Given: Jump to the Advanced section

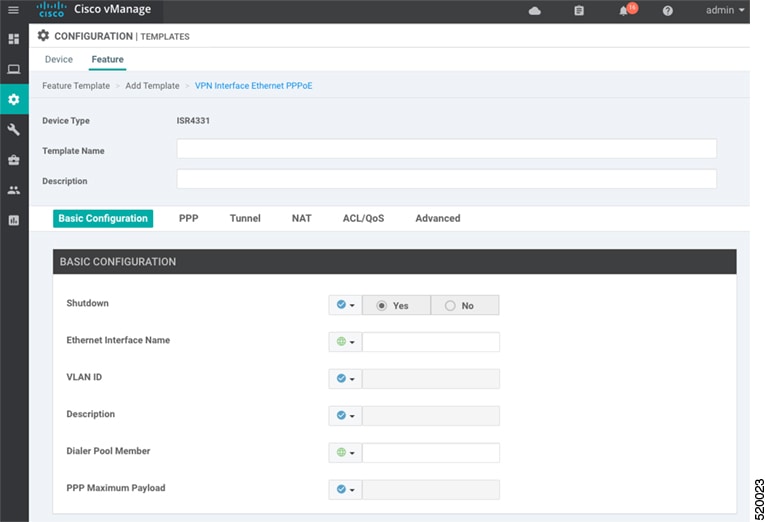Looking at the screenshot, I should pos(438,219).
